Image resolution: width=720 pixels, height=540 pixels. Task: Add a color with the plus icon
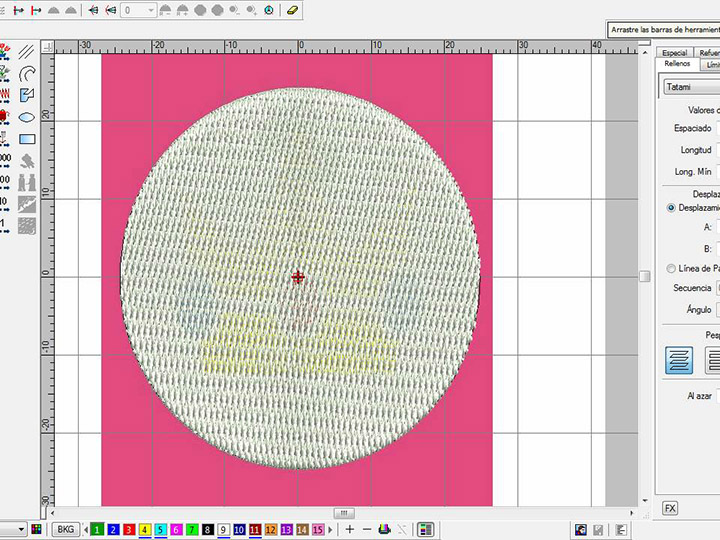(x=350, y=529)
